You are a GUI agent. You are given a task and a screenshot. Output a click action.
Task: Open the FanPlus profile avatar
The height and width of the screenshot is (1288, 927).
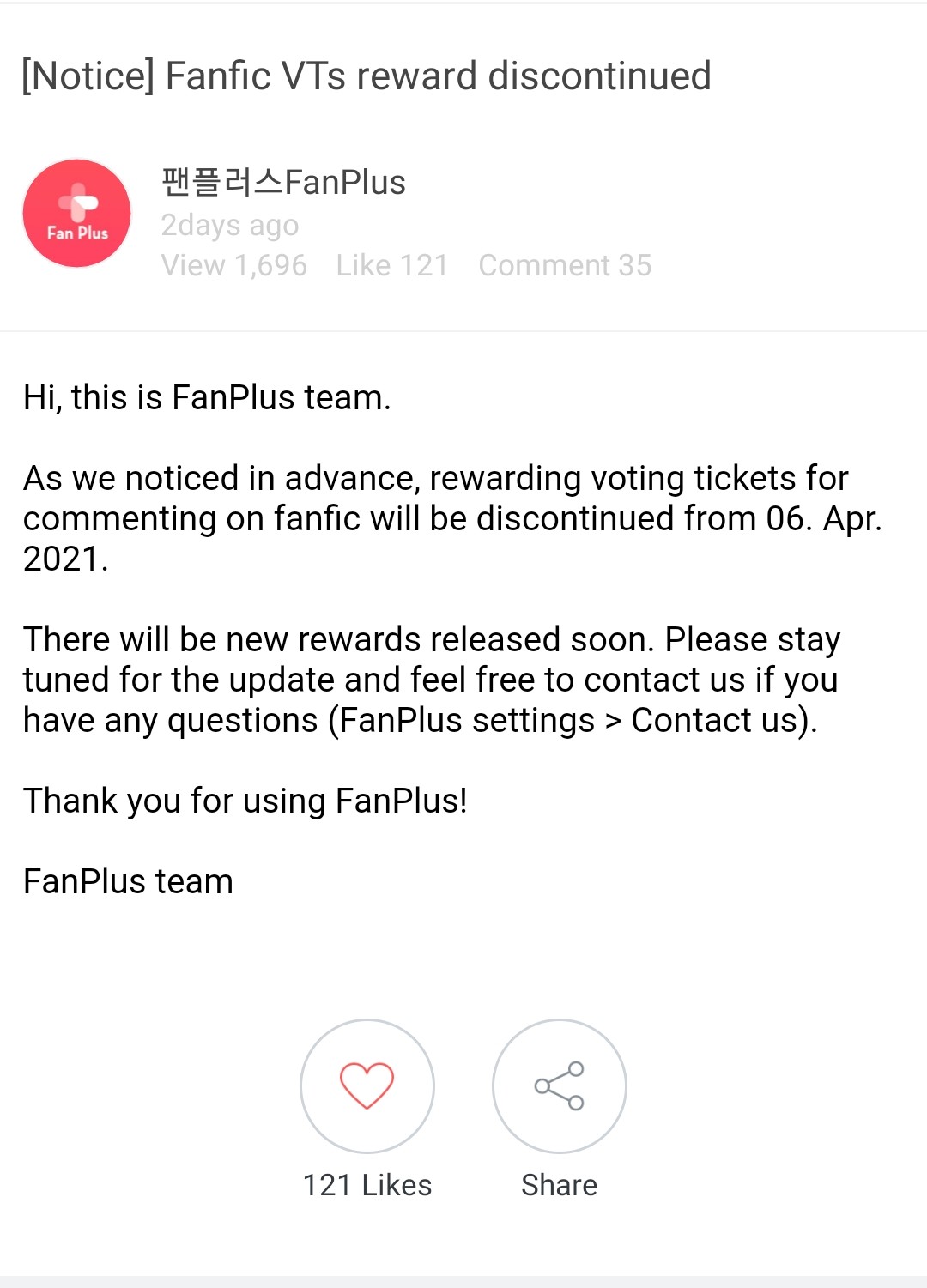tap(77, 213)
